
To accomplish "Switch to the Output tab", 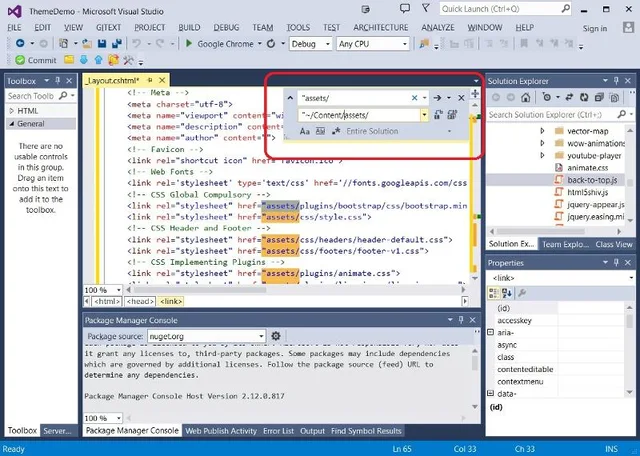I will point(312,431).
